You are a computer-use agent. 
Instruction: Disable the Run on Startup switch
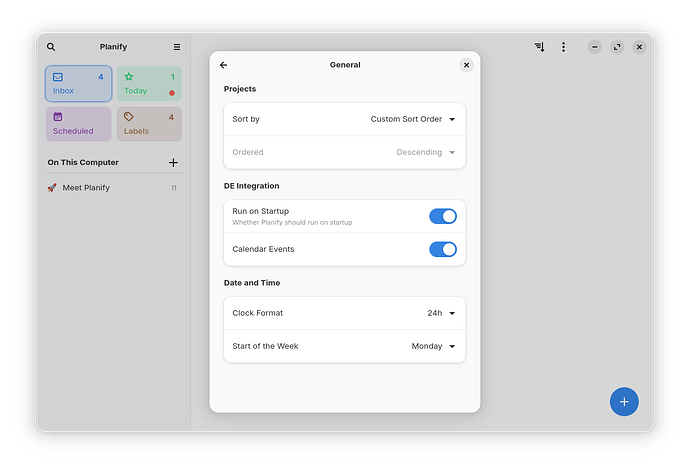tap(442, 216)
